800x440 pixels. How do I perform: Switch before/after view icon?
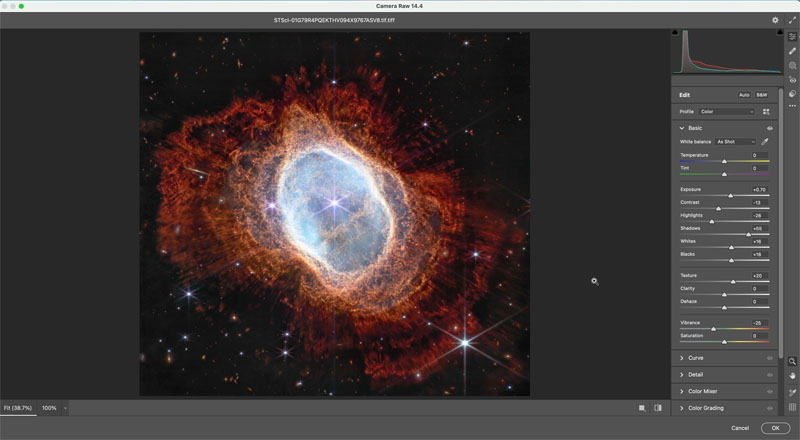point(658,408)
